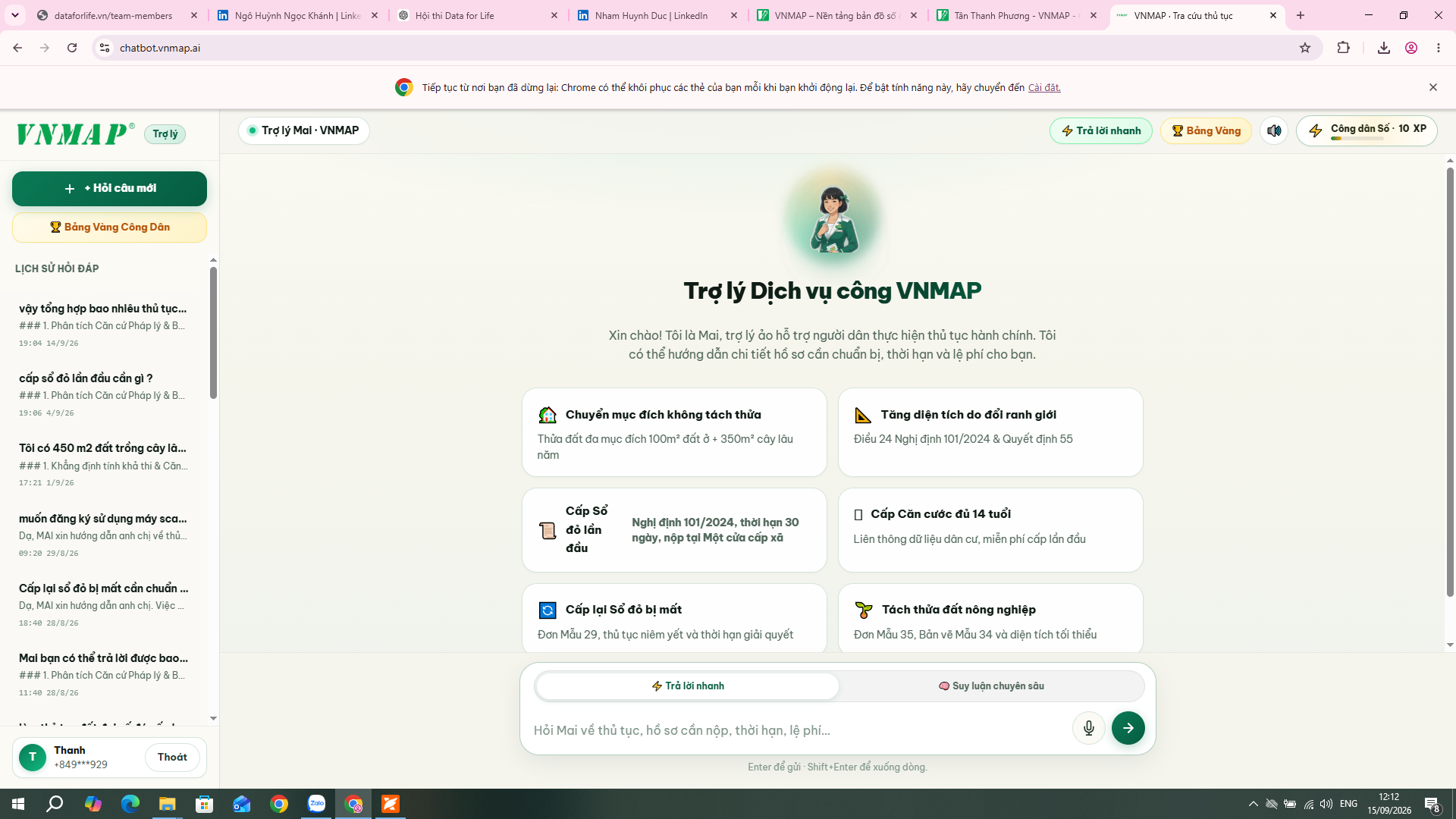Switch to the Tân Thanh Phương VNMAP tab
This screenshot has width=1456, height=819.
coord(1018,15)
